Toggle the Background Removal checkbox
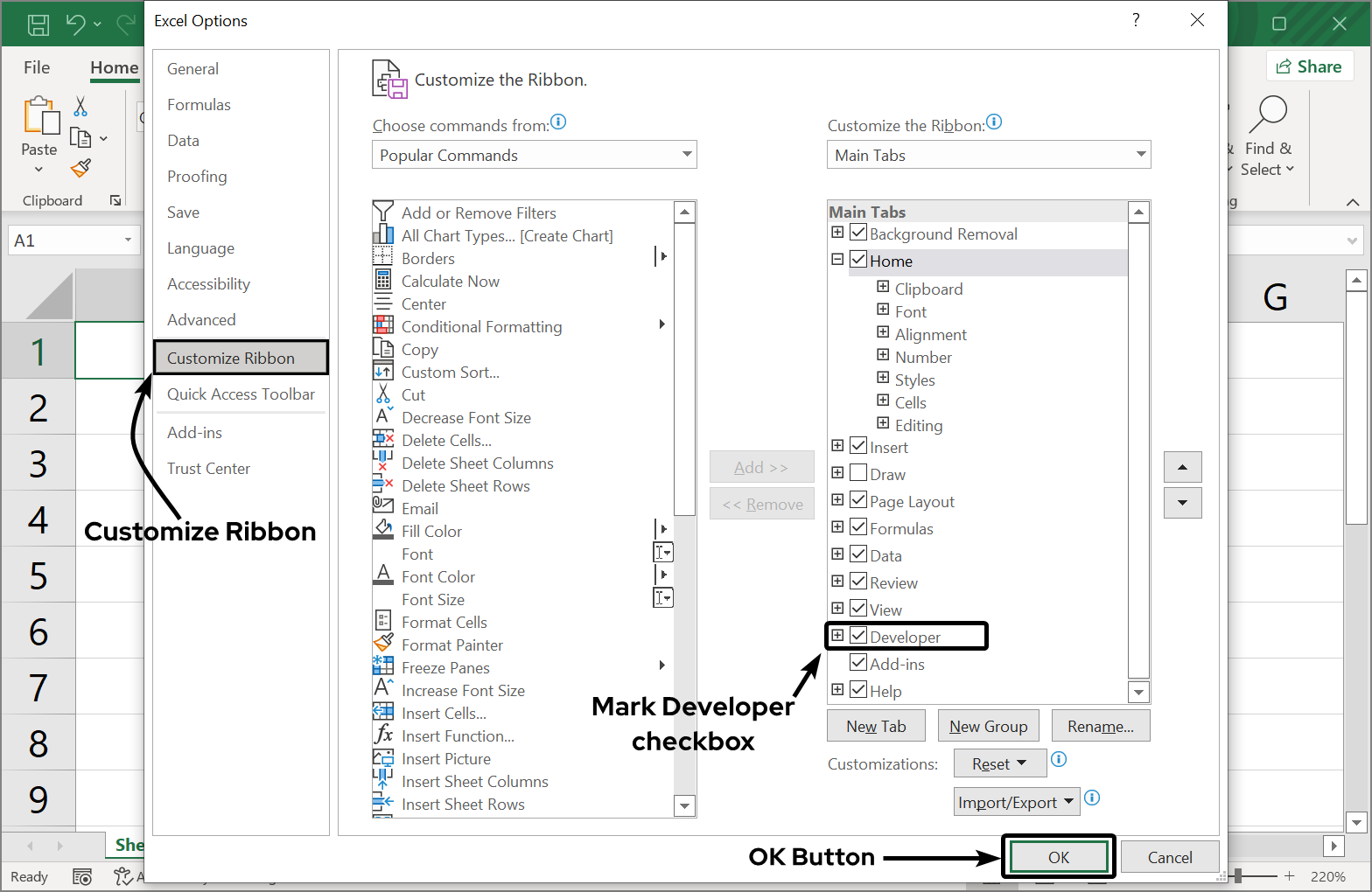This screenshot has height=892, width=1372. pyautogui.click(x=858, y=233)
